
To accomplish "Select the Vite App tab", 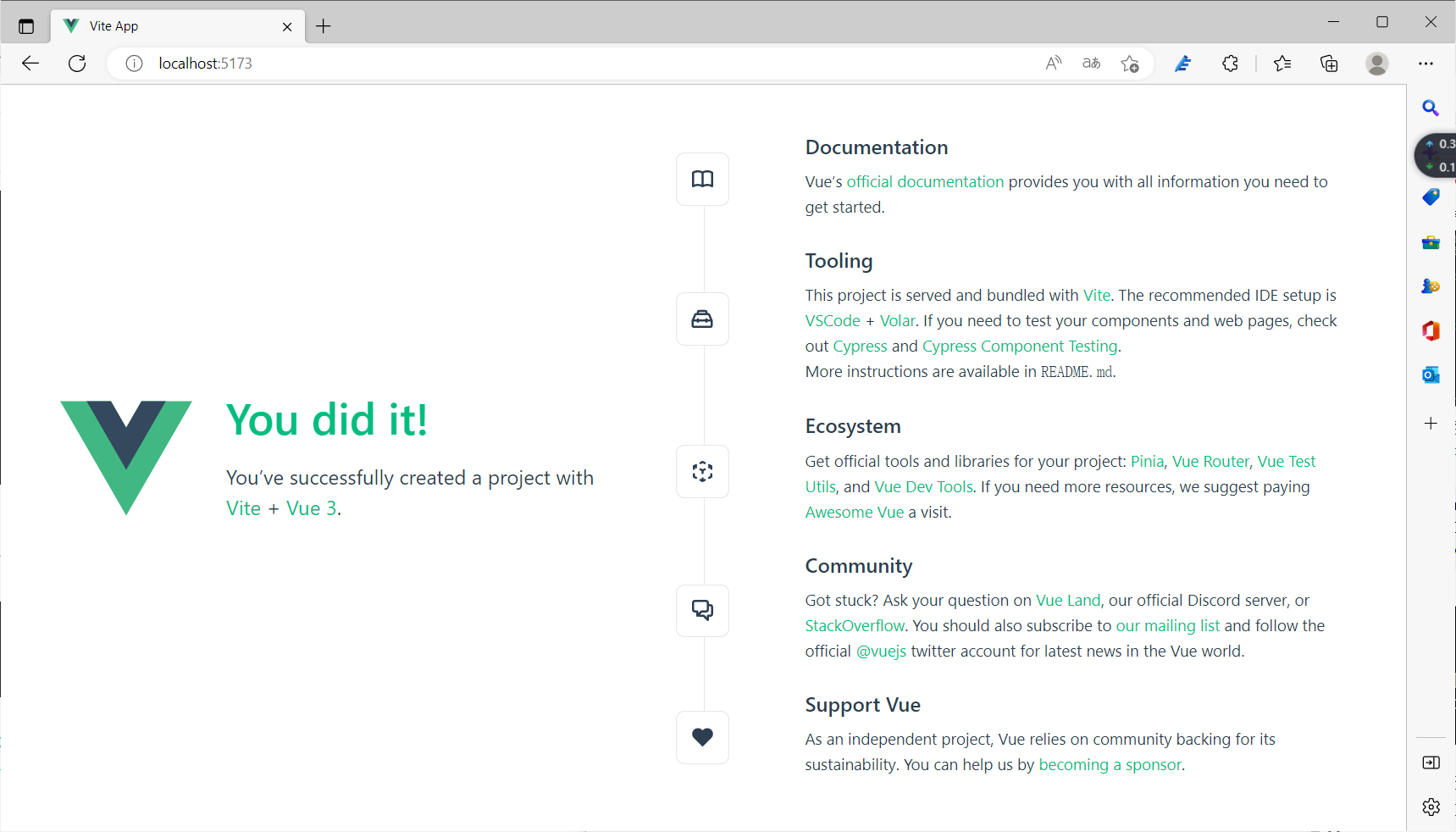I will (178, 26).
